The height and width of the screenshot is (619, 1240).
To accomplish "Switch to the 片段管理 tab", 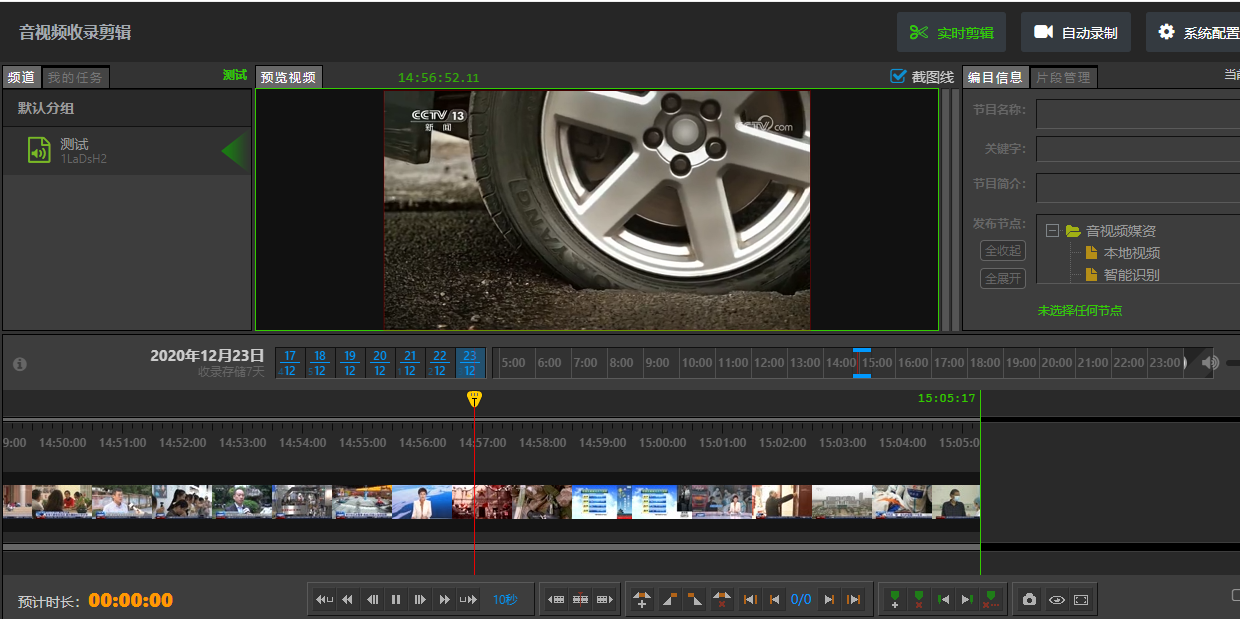I will tap(1063, 78).
